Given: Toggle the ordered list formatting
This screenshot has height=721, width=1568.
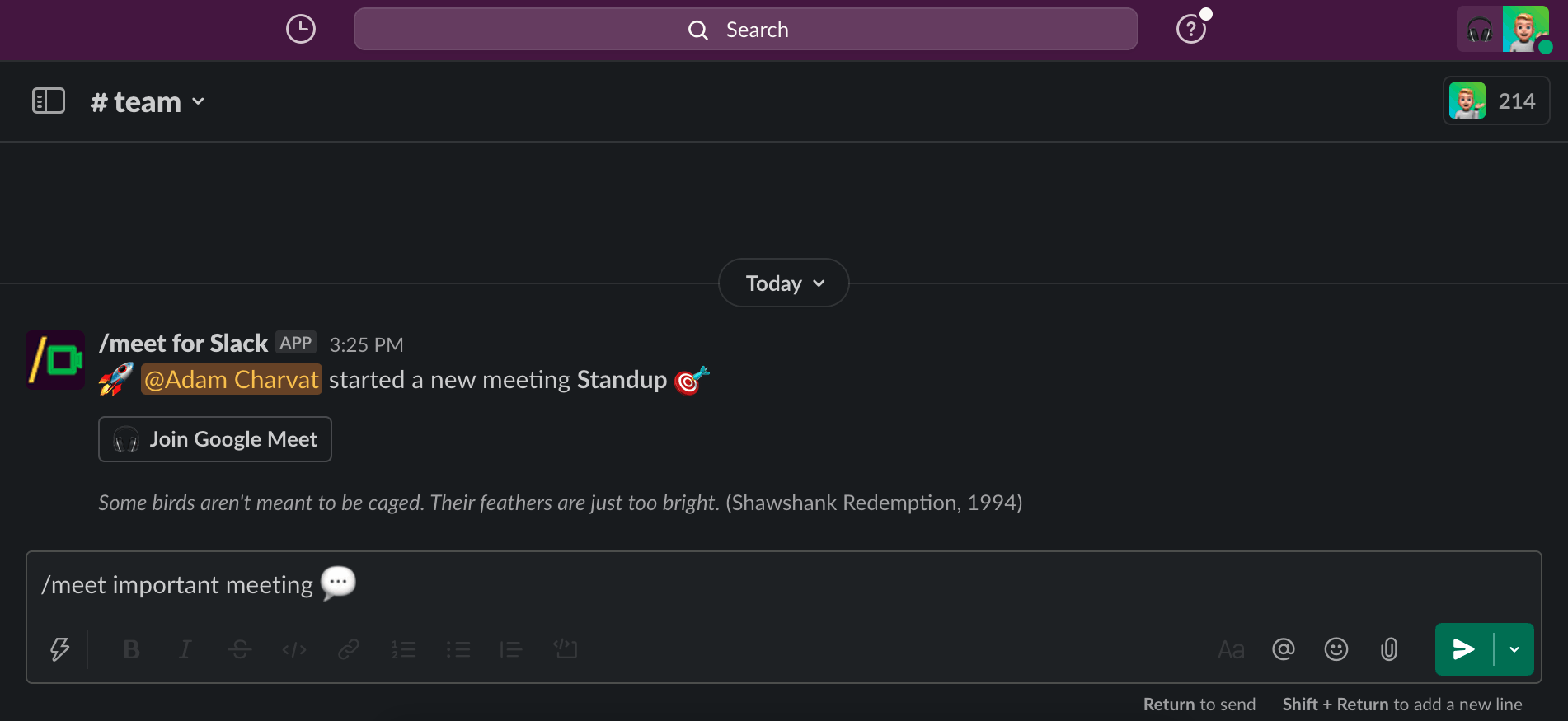Looking at the screenshot, I should pos(403,649).
